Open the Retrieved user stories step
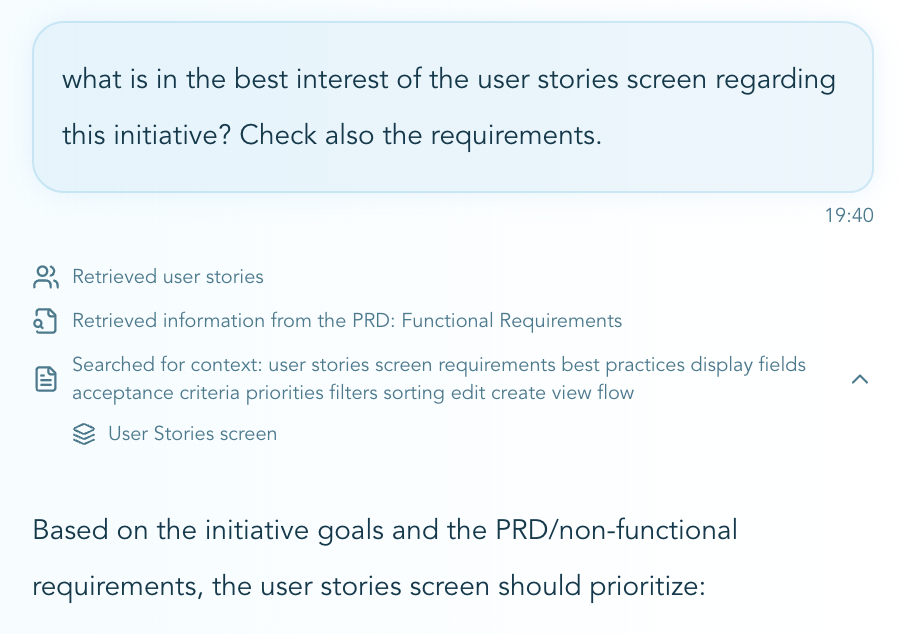Image resolution: width=922 pixels, height=634 pixels. click(168, 277)
